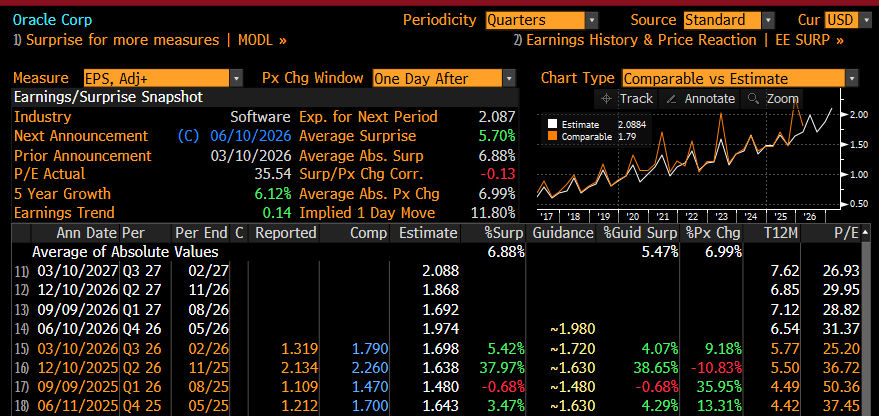The height and width of the screenshot is (416, 879).
Task: Click the '23 year label on chart axis
Action: [x=721, y=216]
